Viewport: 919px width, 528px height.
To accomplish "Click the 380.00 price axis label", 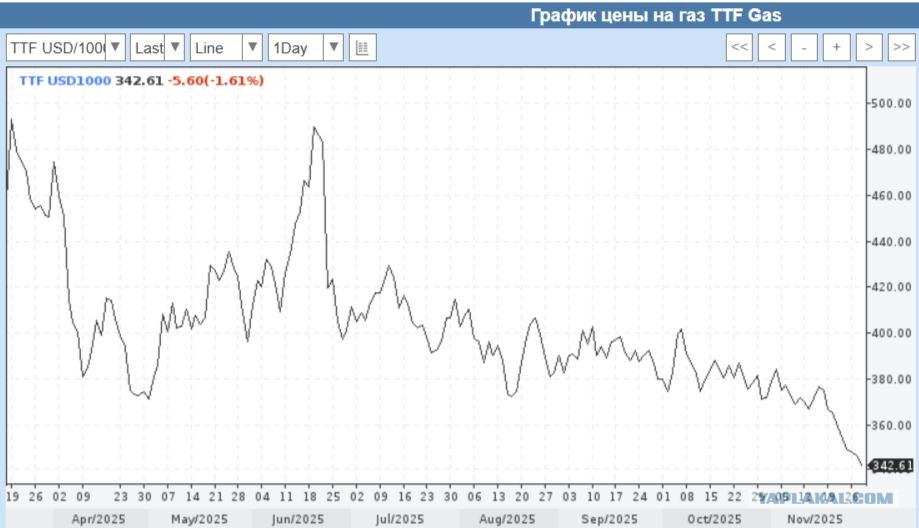I will click(891, 379).
